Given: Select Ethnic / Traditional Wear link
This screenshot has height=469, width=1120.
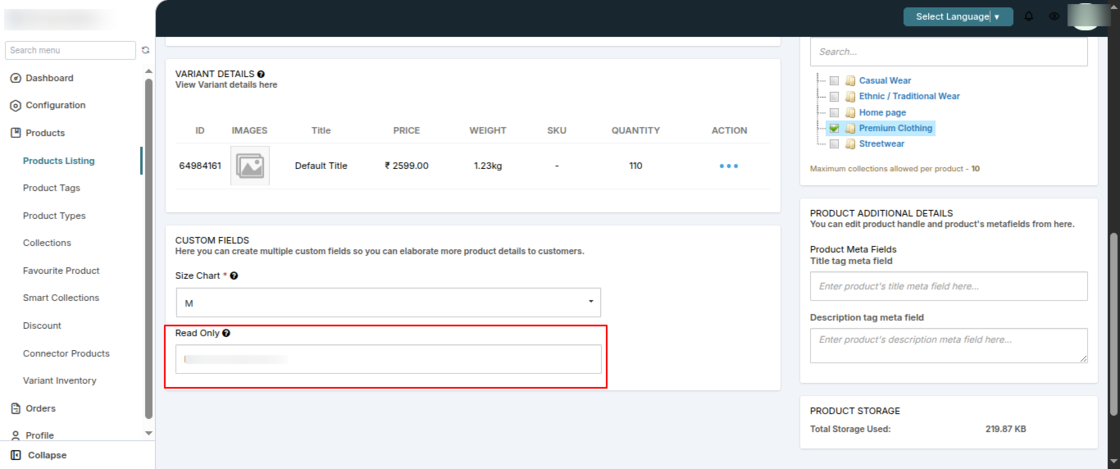Looking at the screenshot, I should tap(909, 96).
